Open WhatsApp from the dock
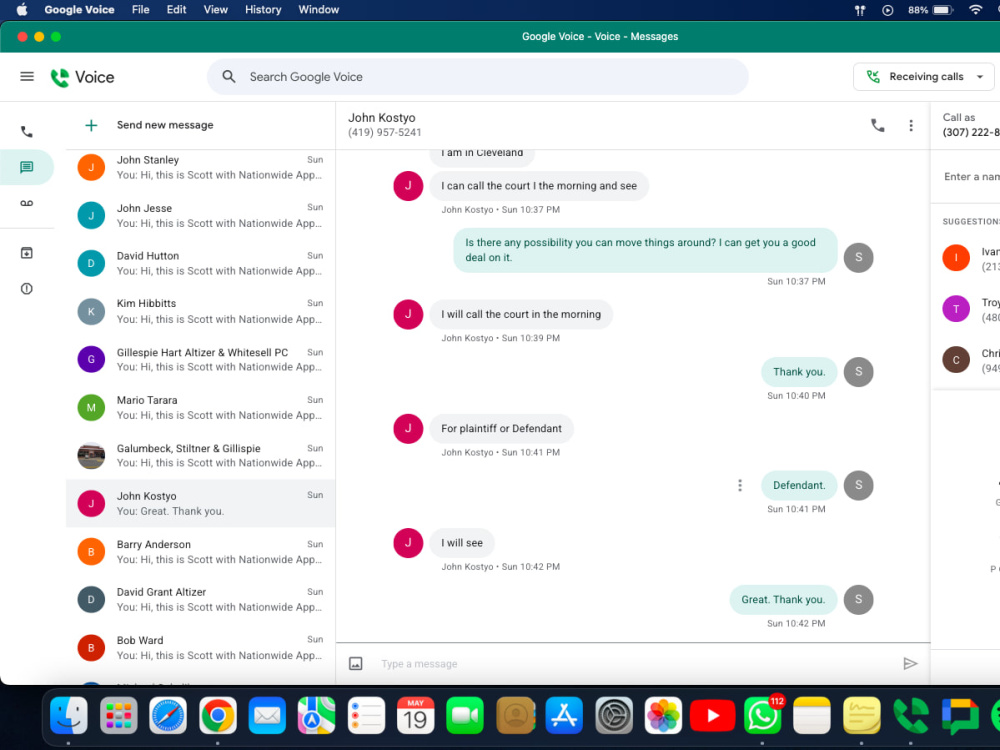This screenshot has width=1000, height=750. [x=762, y=716]
